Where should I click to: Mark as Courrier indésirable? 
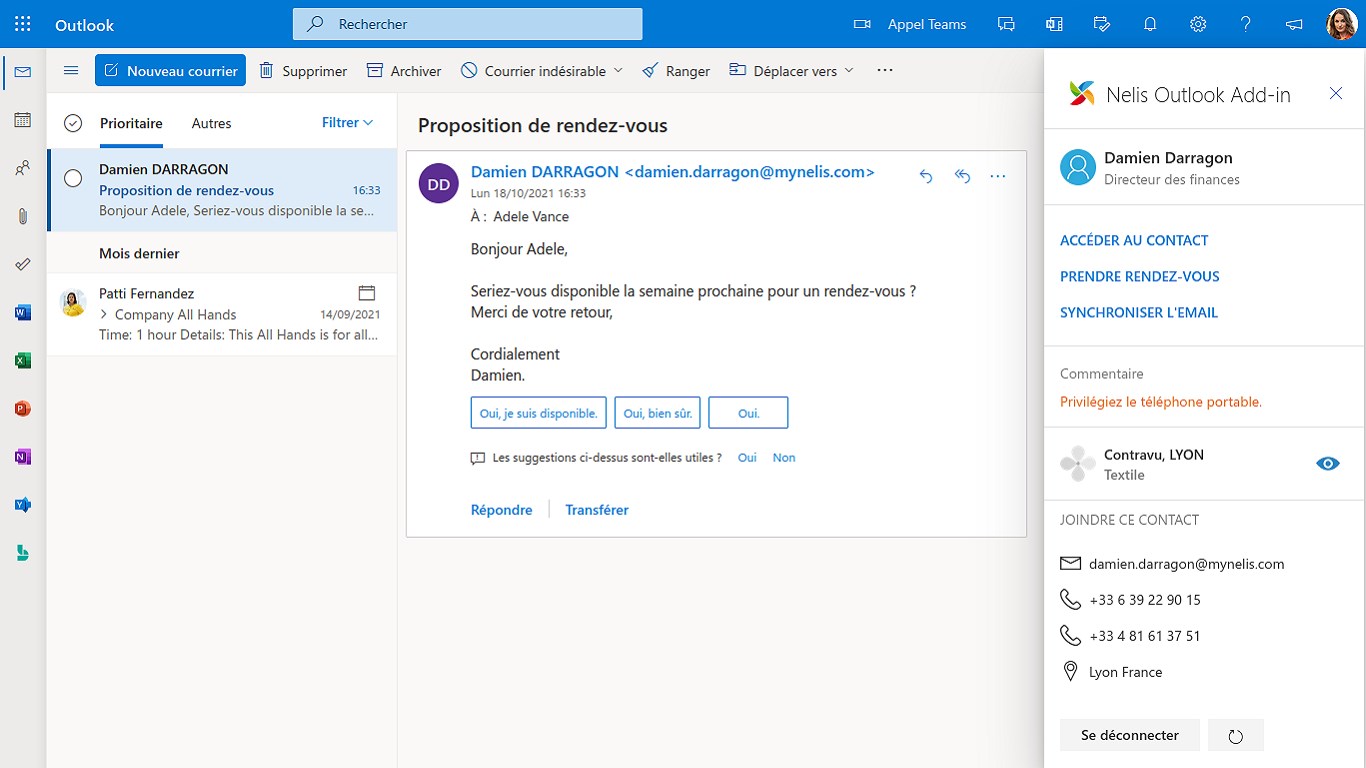click(x=533, y=70)
